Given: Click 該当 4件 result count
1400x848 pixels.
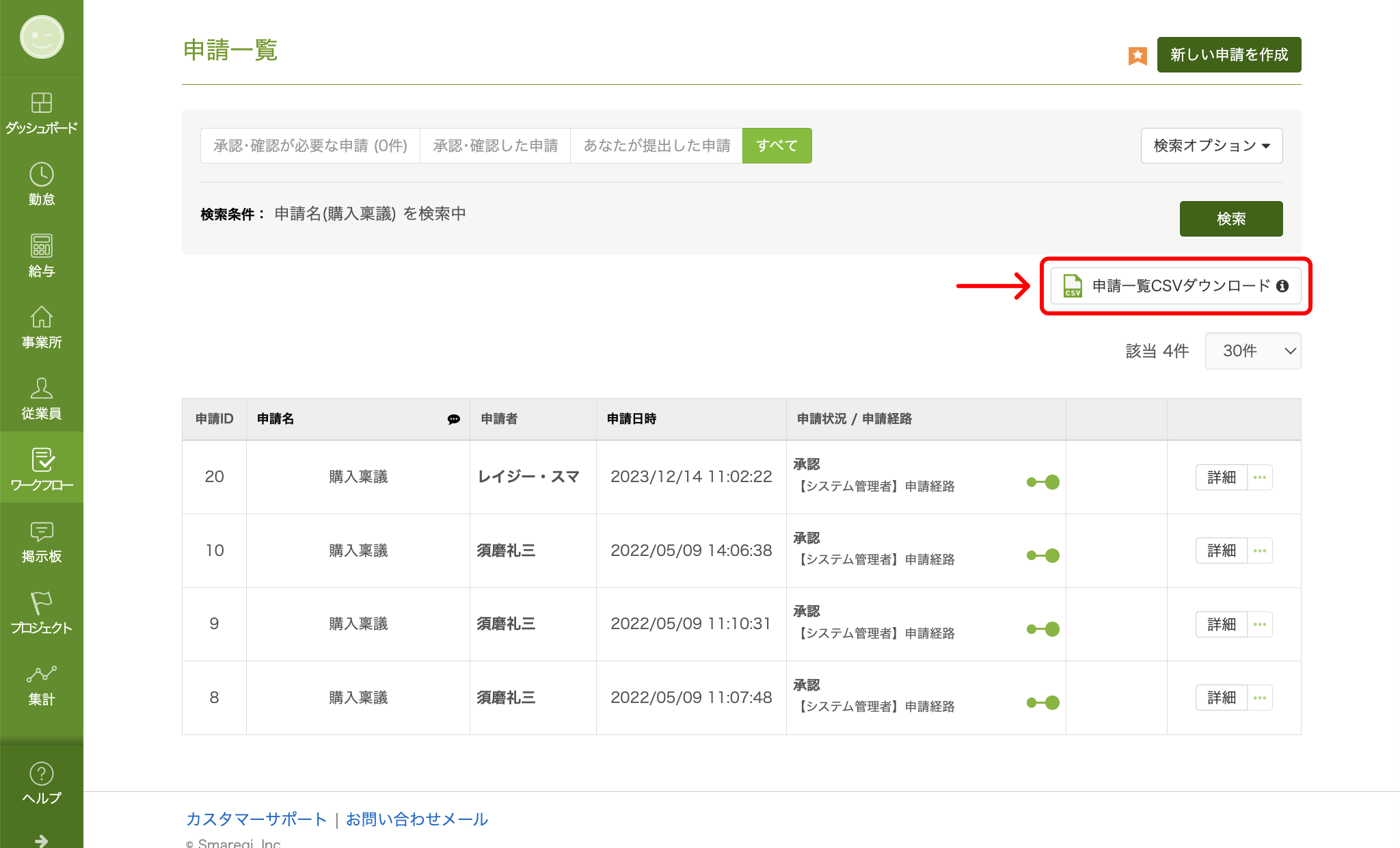Looking at the screenshot, I should pyautogui.click(x=1157, y=351).
